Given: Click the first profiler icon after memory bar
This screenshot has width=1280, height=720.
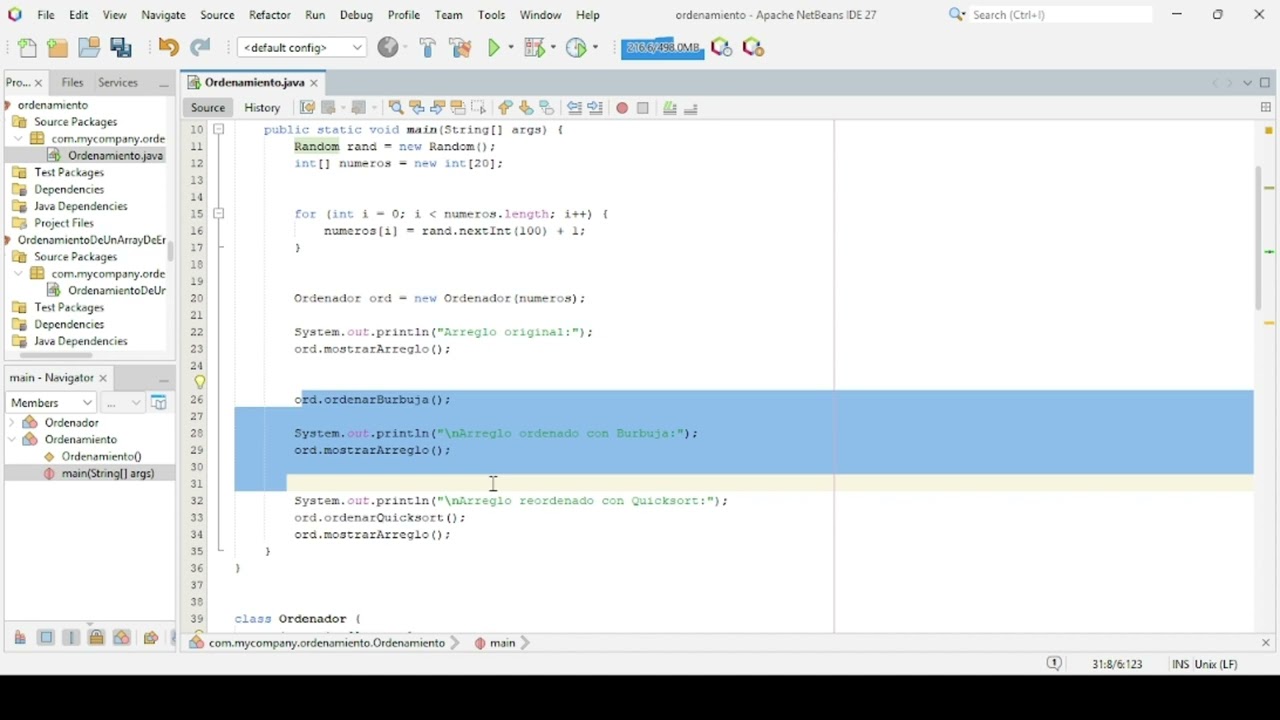Looking at the screenshot, I should click(721, 48).
